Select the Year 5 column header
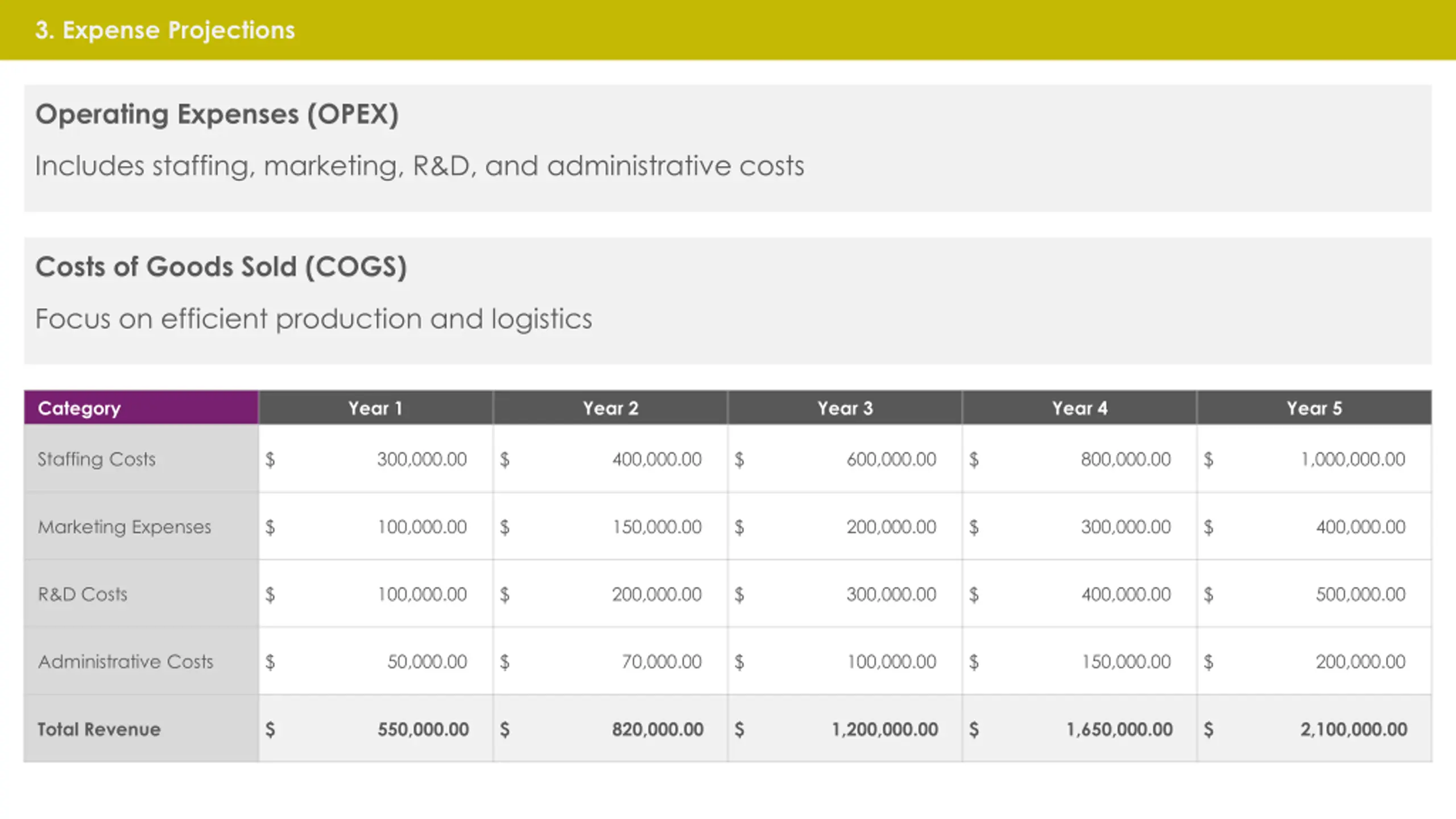1456x819 pixels. [x=1314, y=408]
